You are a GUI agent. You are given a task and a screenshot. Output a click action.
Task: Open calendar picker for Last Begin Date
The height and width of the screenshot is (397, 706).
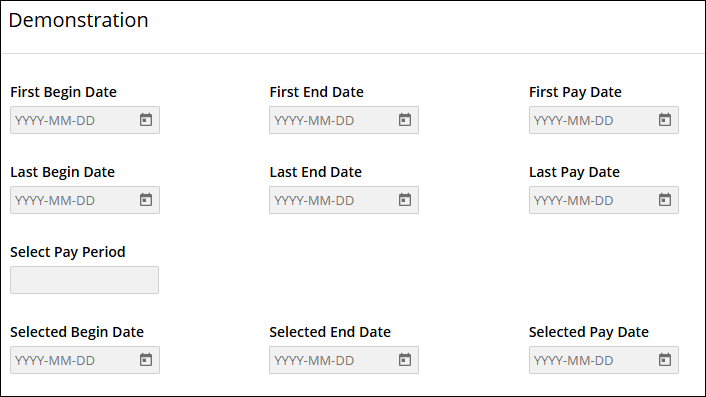(145, 200)
